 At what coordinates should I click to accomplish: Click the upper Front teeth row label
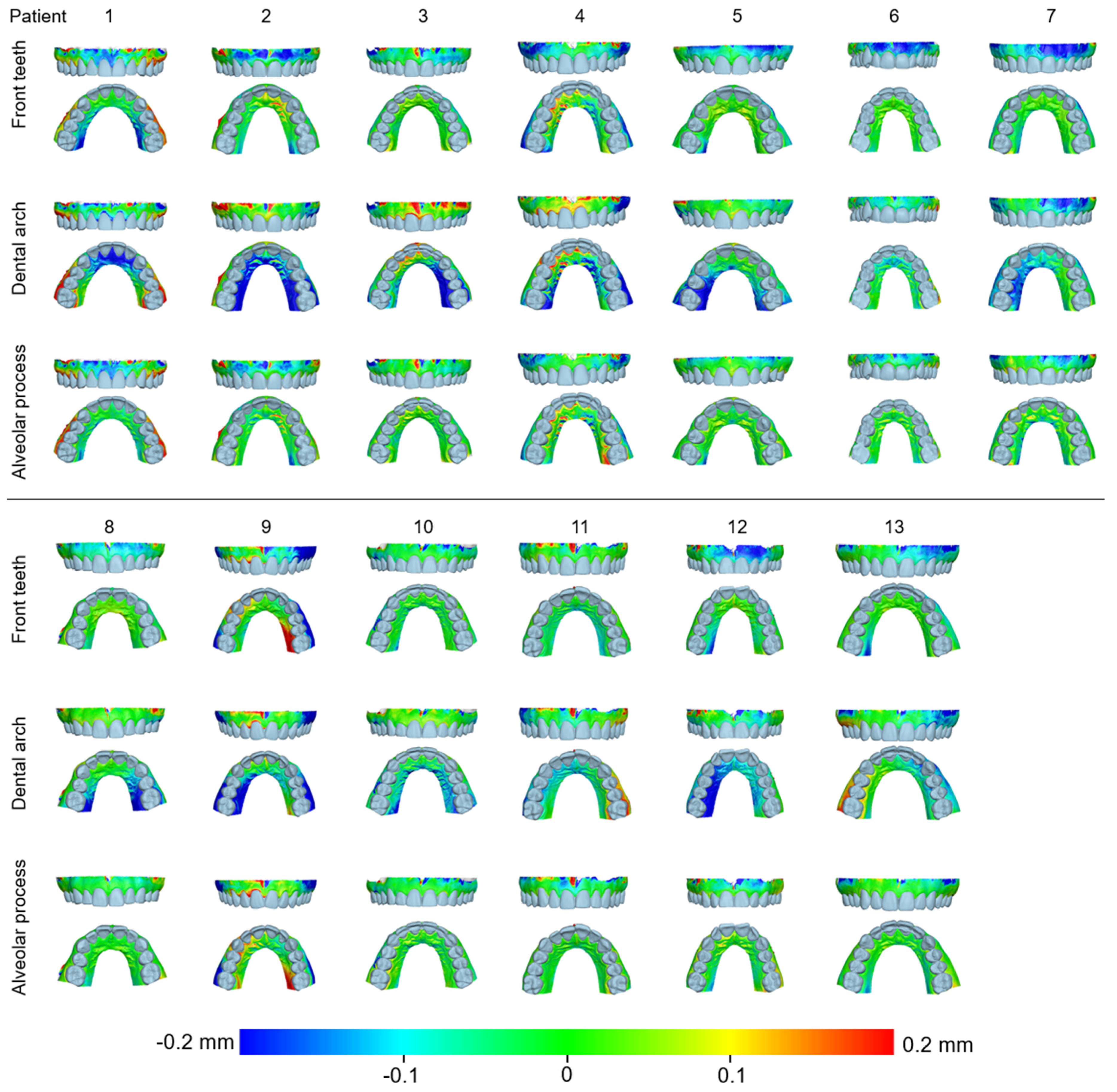[x=19, y=84]
